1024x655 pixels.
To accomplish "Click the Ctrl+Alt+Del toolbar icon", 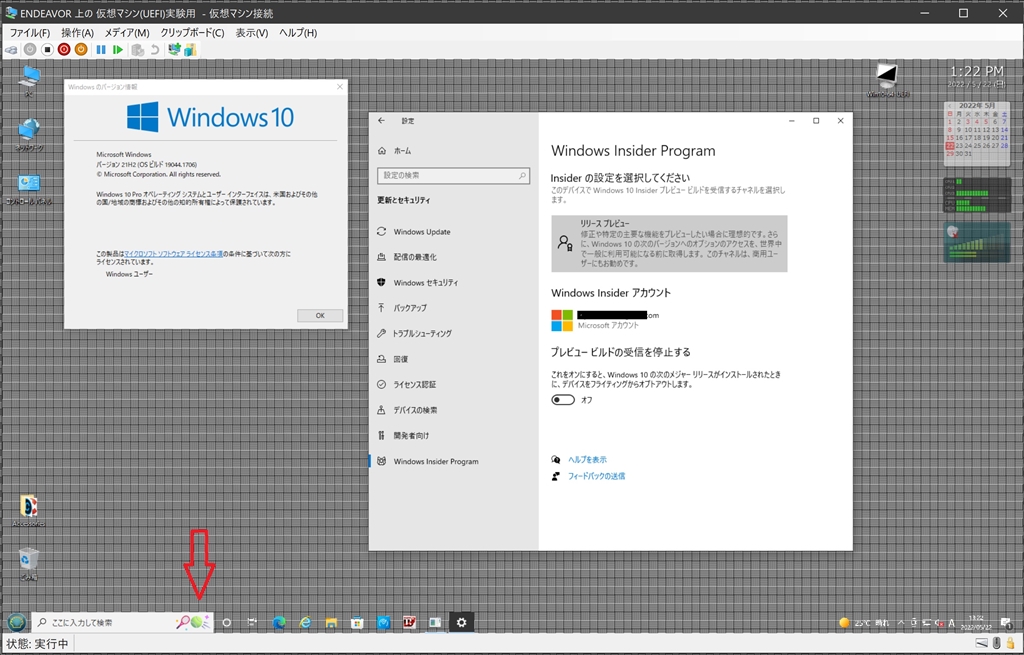I will [11, 50].
